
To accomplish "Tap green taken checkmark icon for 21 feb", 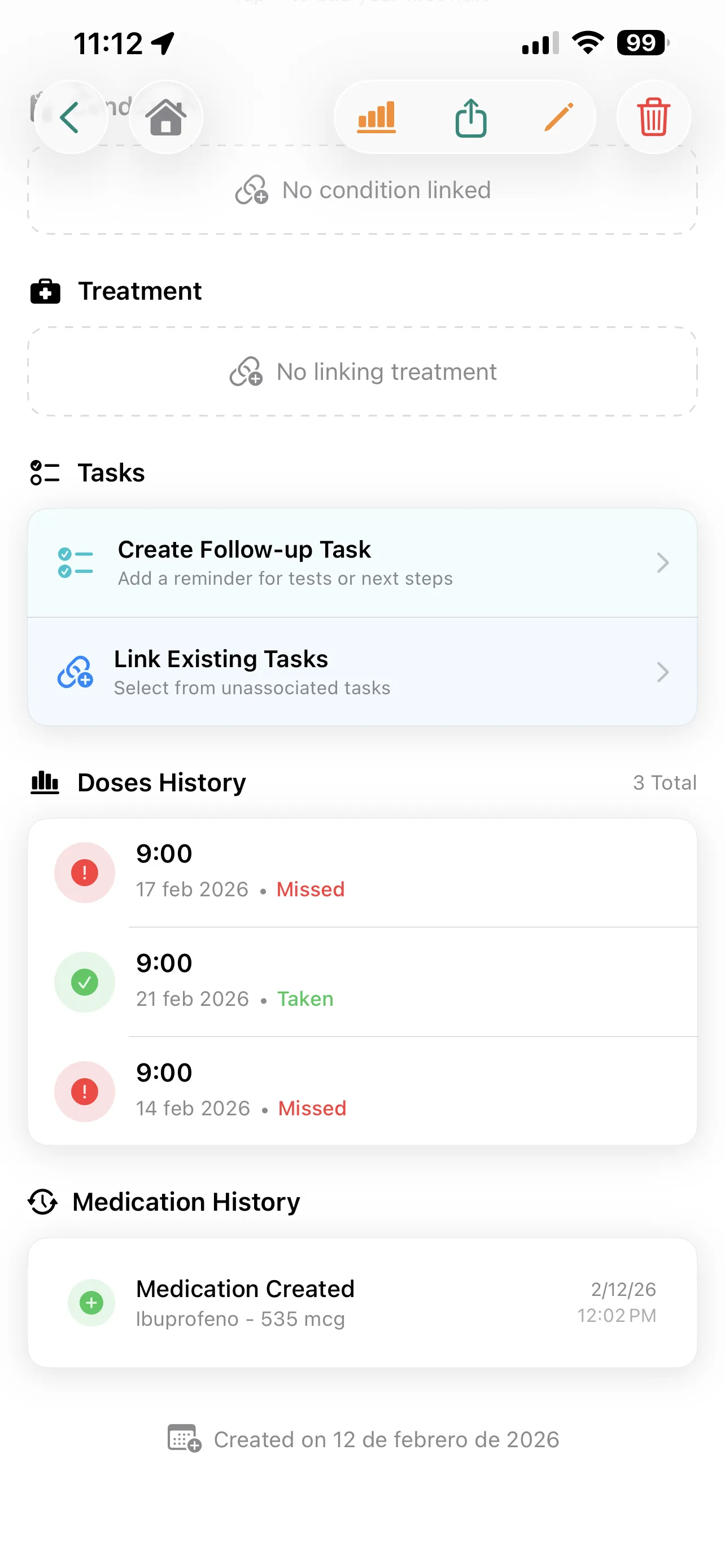I will 85,982.
